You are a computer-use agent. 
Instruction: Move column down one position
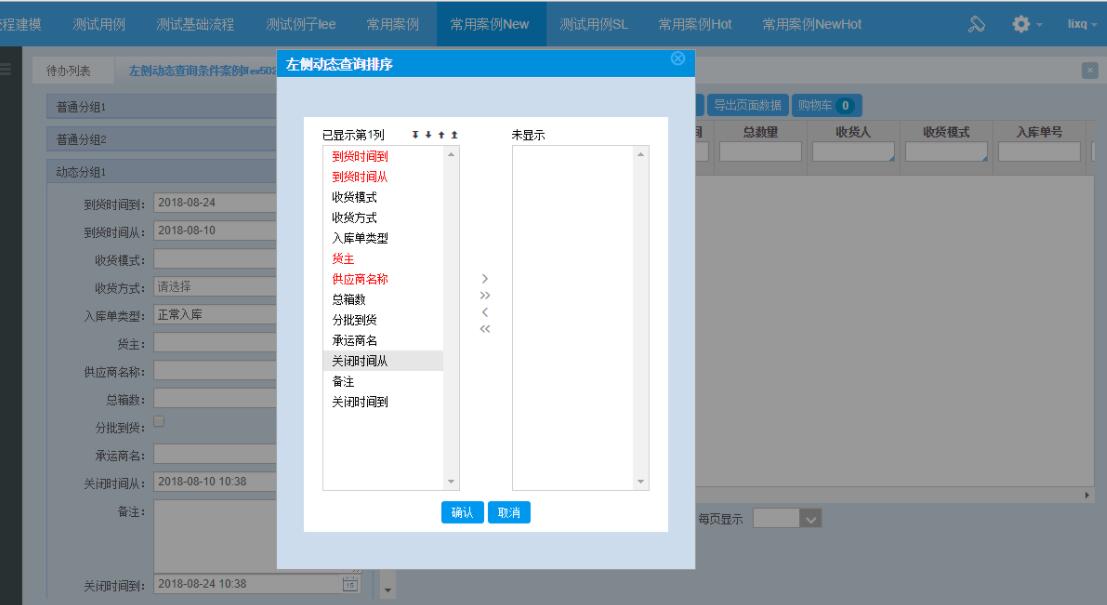tap(429, 132)
